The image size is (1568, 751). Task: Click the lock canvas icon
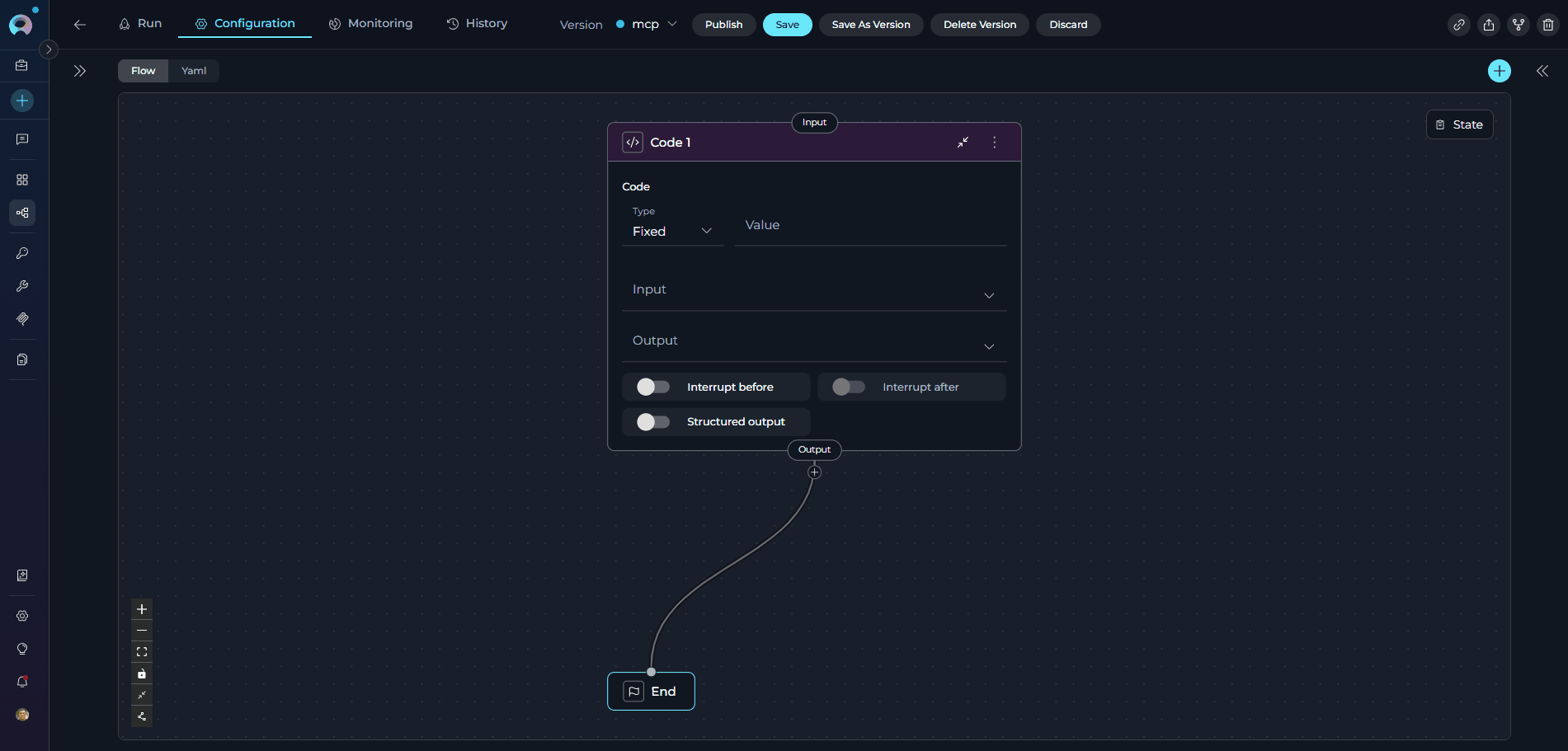(x=142, y=674)
